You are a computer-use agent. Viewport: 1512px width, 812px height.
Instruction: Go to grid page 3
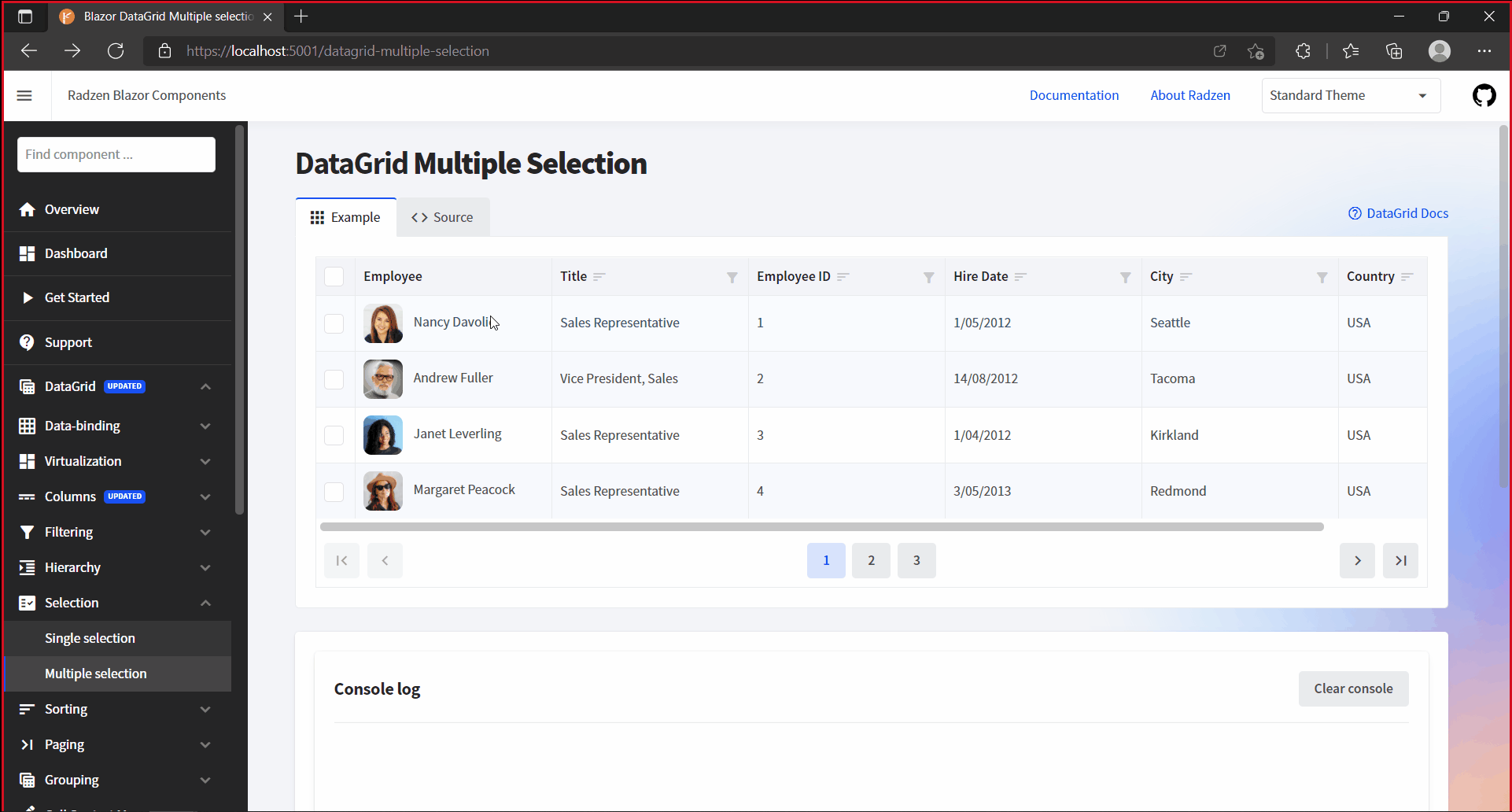coord(916,560)
